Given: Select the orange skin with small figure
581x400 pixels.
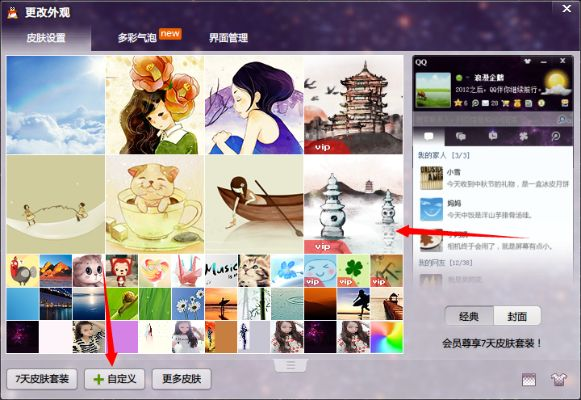Looking at the screenshot, I should click(x=221, y=337).
